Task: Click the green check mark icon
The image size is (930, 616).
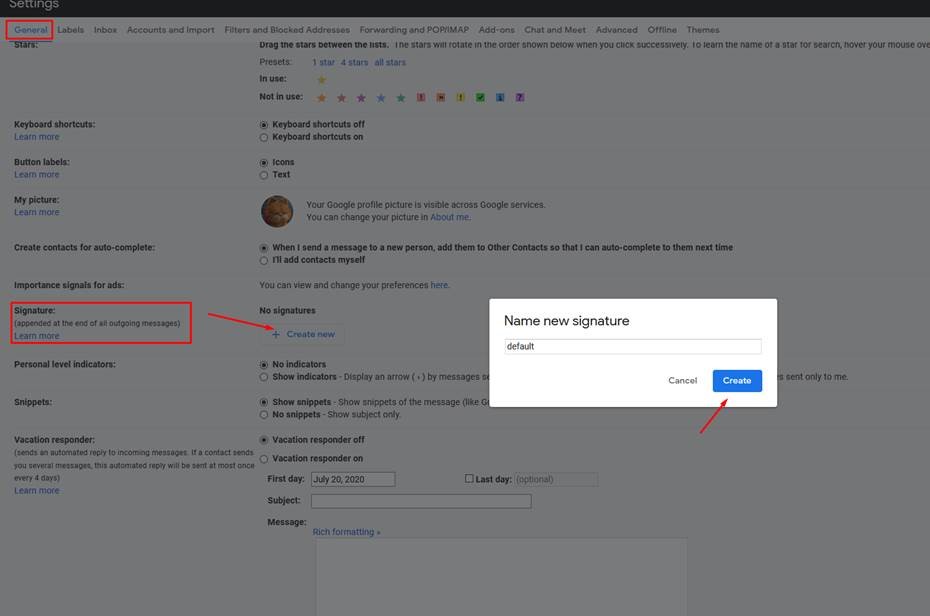Action: point(480,98)
